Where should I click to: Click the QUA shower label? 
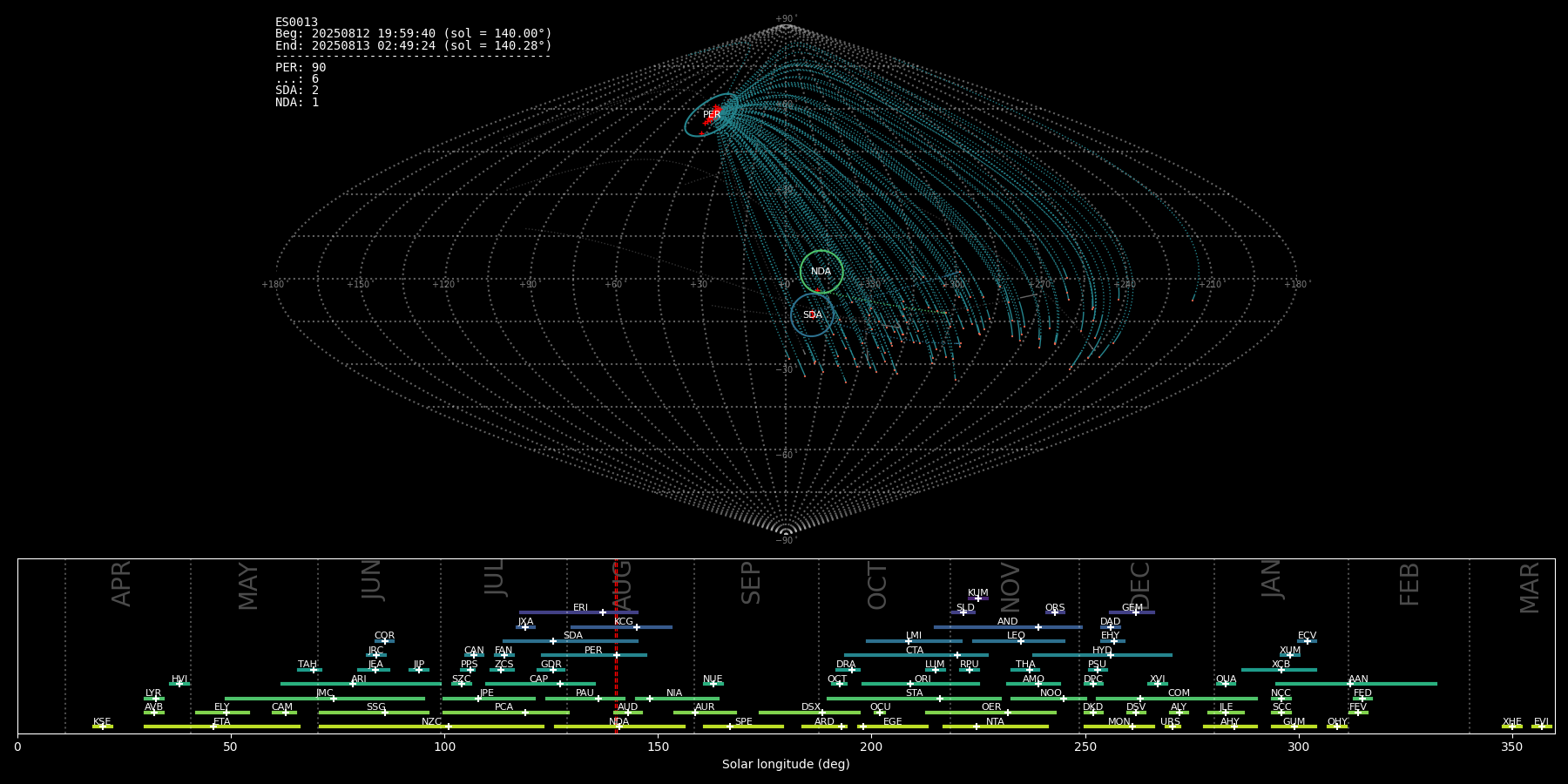(x=1226, y=679)
